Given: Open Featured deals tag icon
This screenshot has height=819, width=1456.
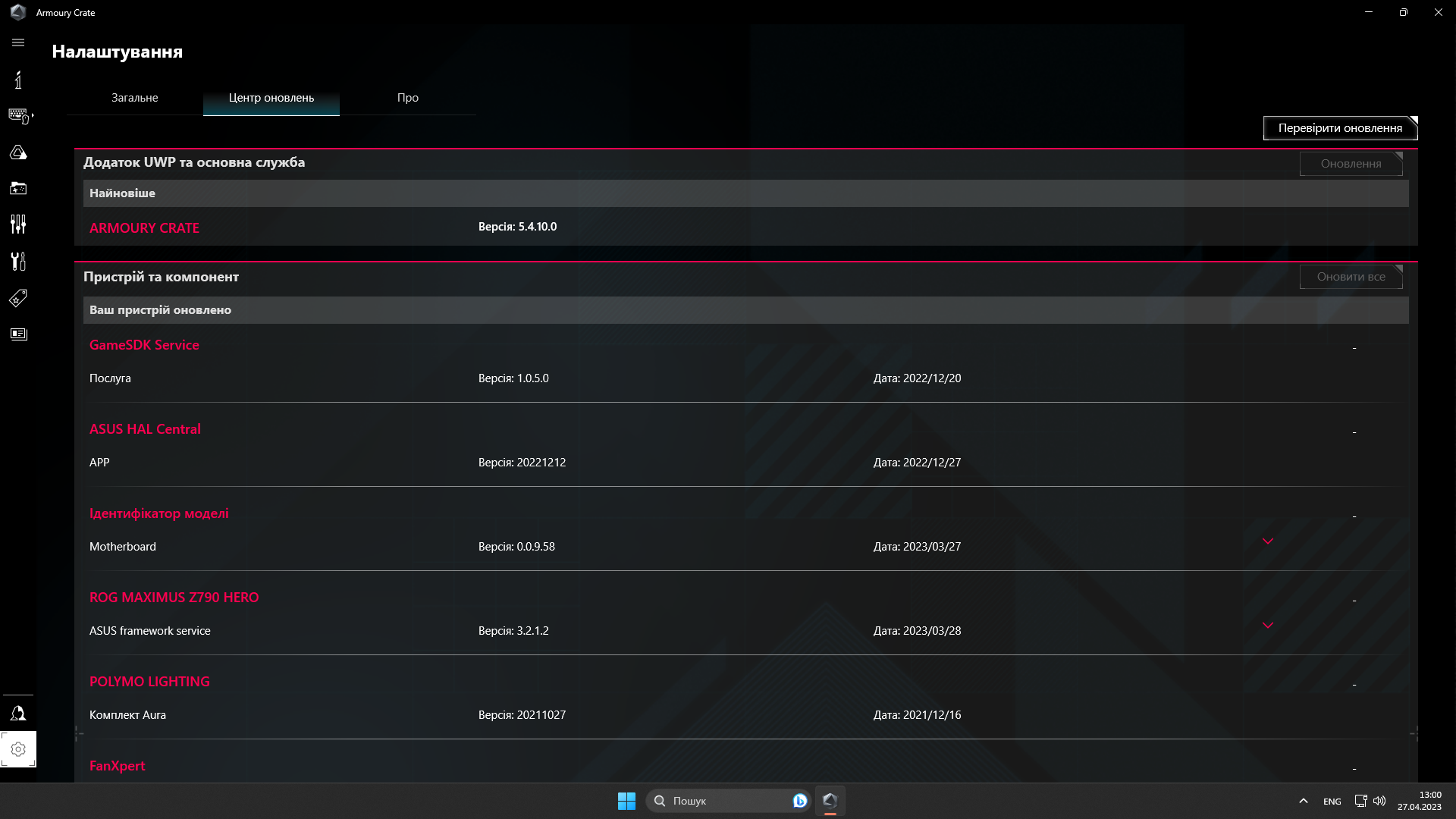Looking at the screenshot, I should 18,298.
